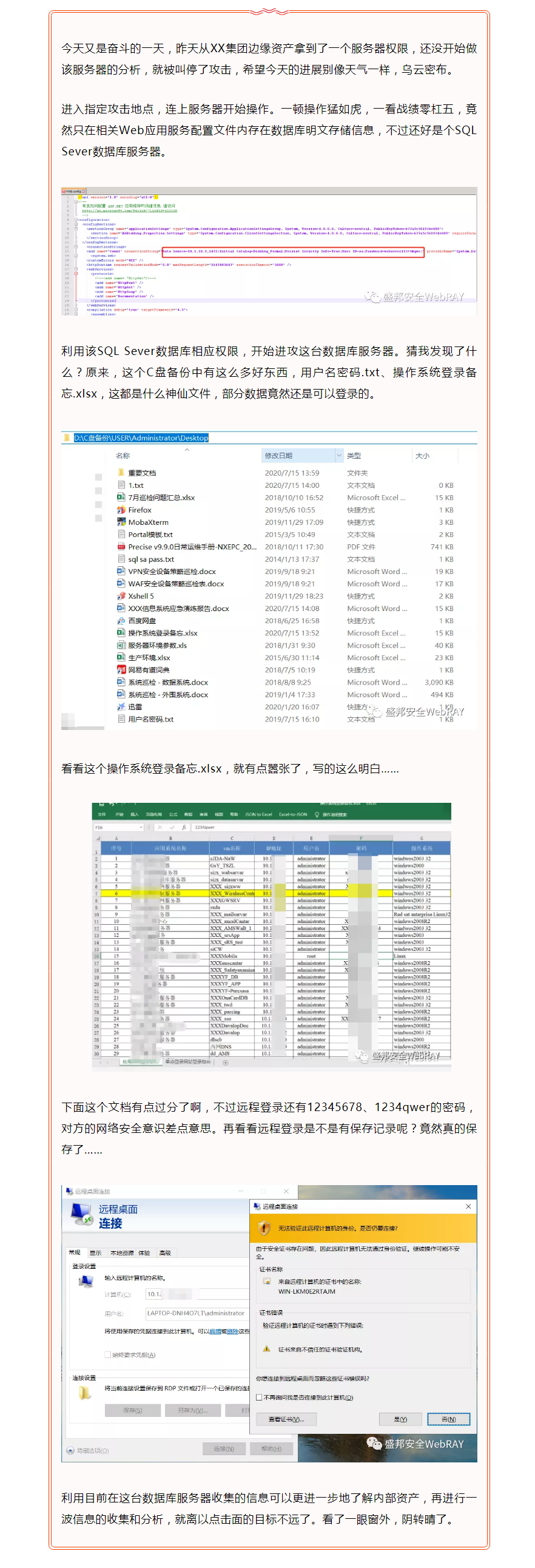Click the 连接(N) button
This screenshot has width=535, height=1568.
[x=223, y=1448]
